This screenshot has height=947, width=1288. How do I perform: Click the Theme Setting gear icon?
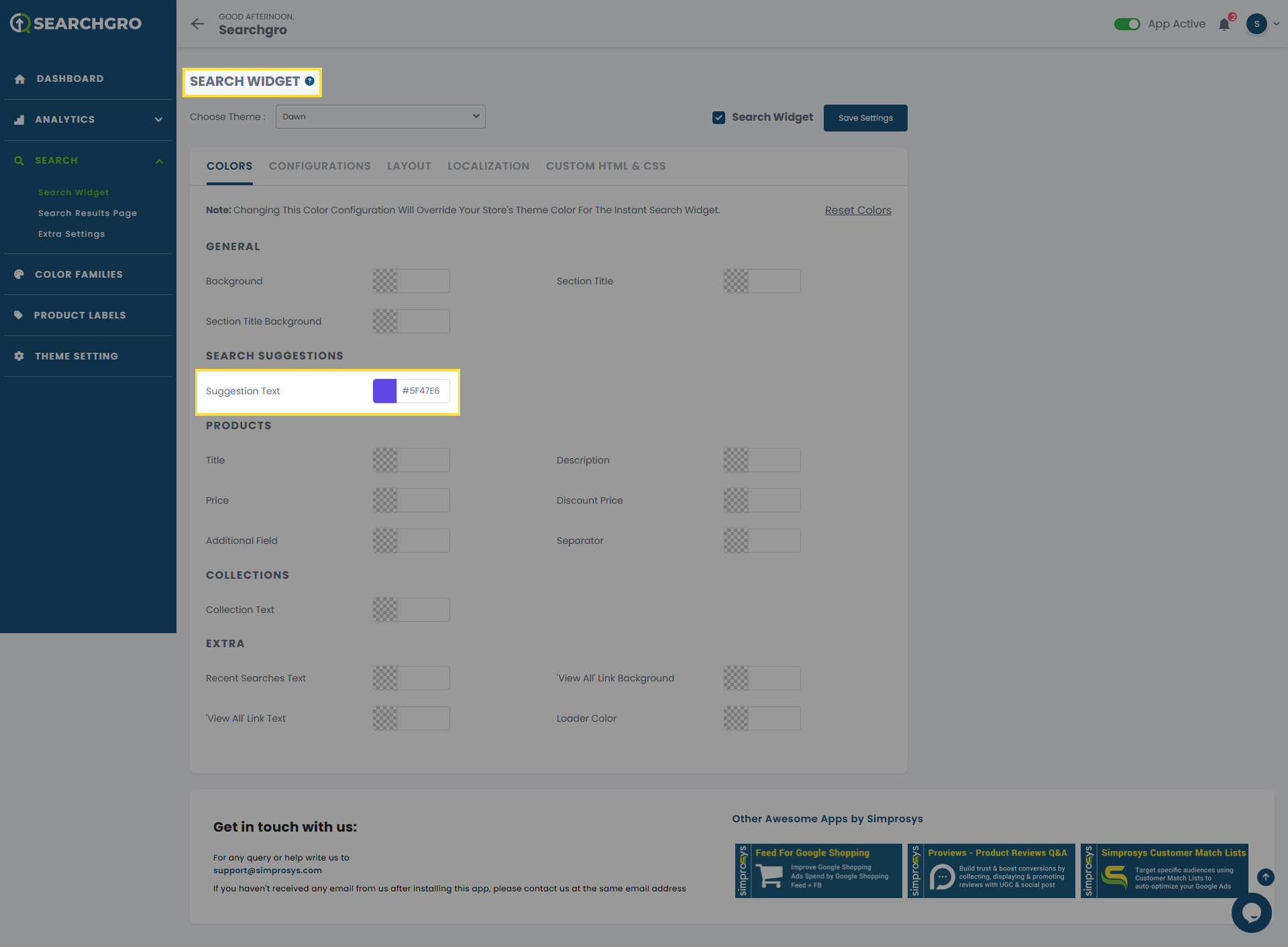[19, 356]
